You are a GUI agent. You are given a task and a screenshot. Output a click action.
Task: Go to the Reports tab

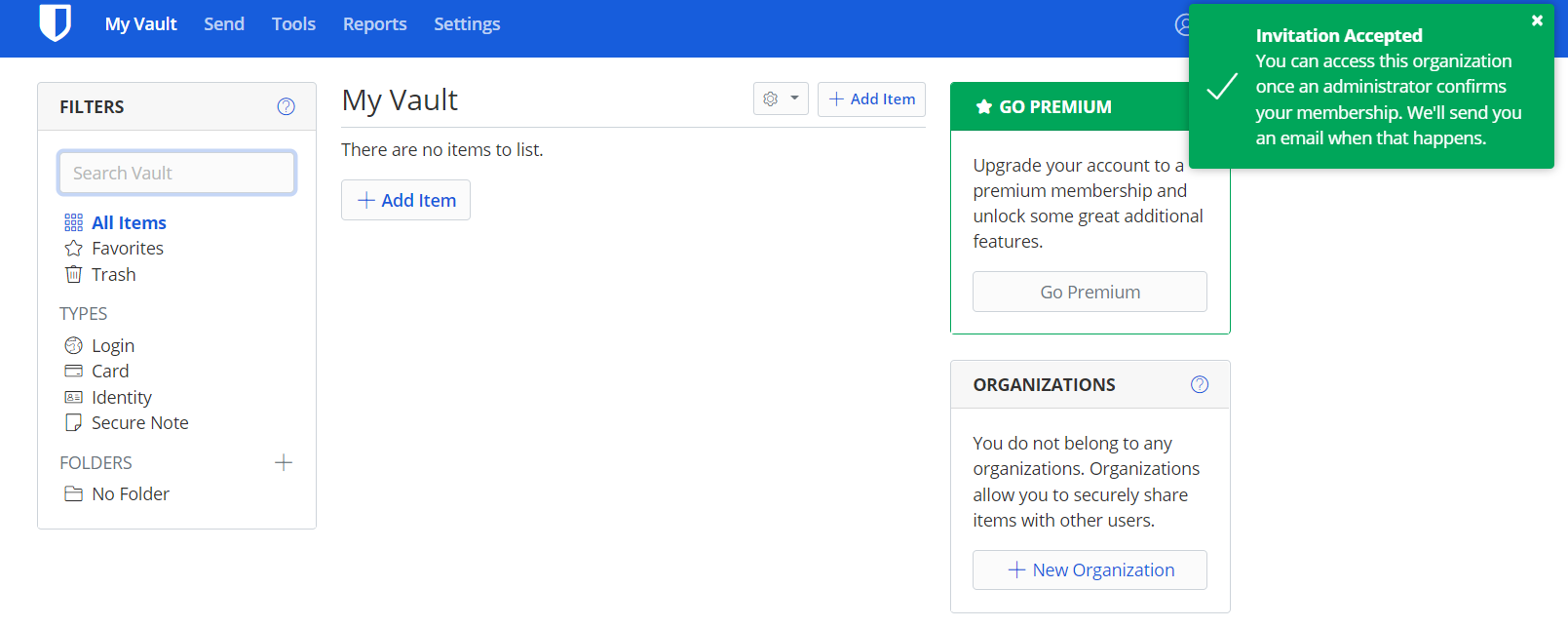374,24
